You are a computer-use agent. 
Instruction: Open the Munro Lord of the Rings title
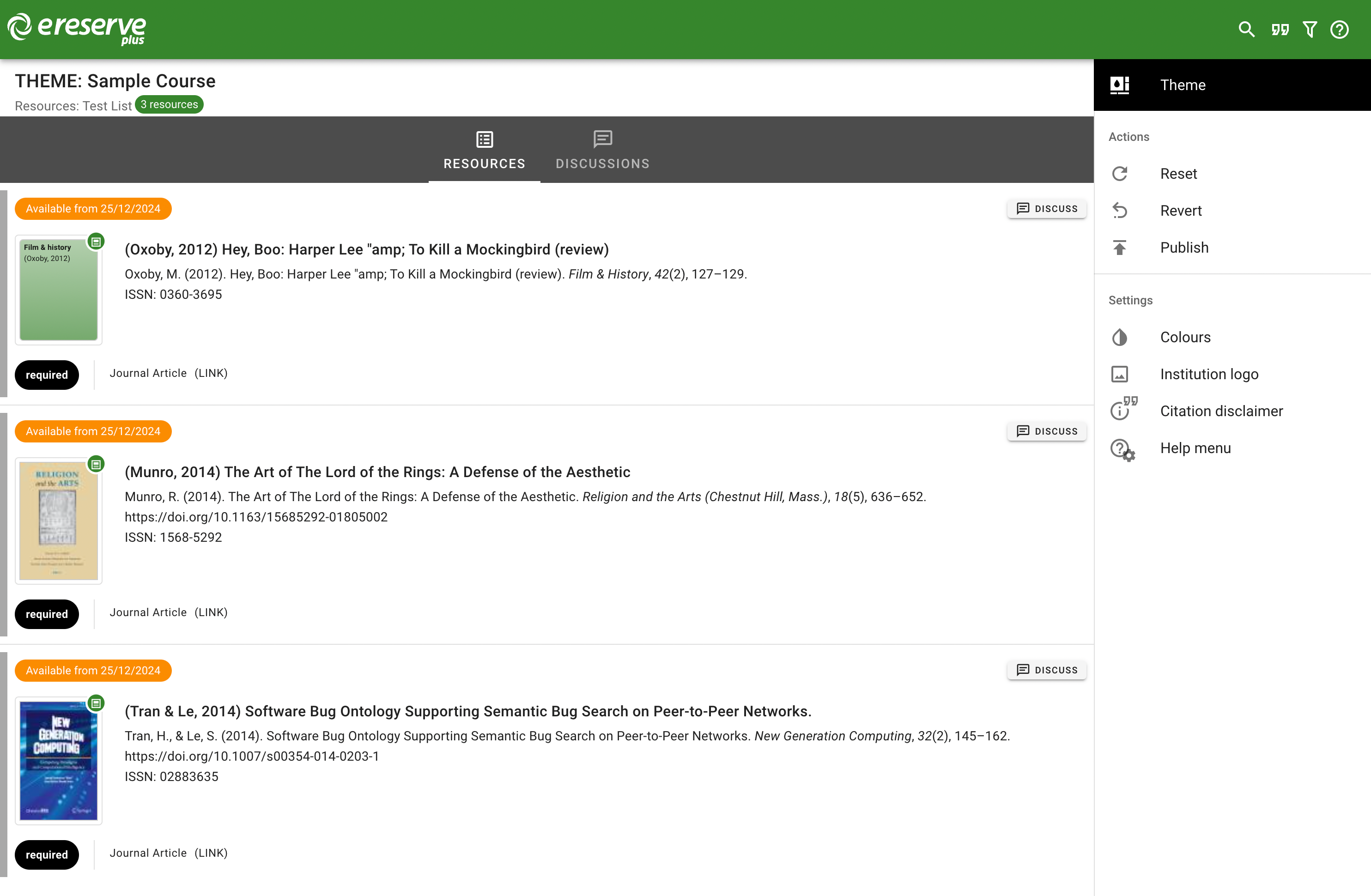(377, 472)
